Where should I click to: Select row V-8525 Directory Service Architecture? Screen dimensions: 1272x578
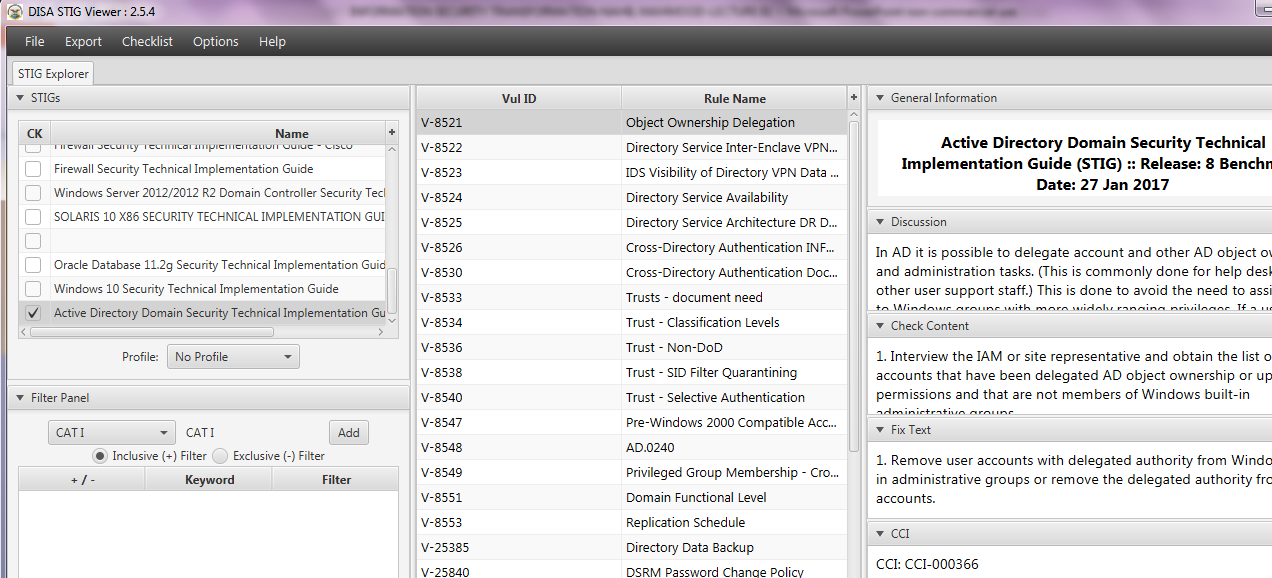(x=632, y=222)
